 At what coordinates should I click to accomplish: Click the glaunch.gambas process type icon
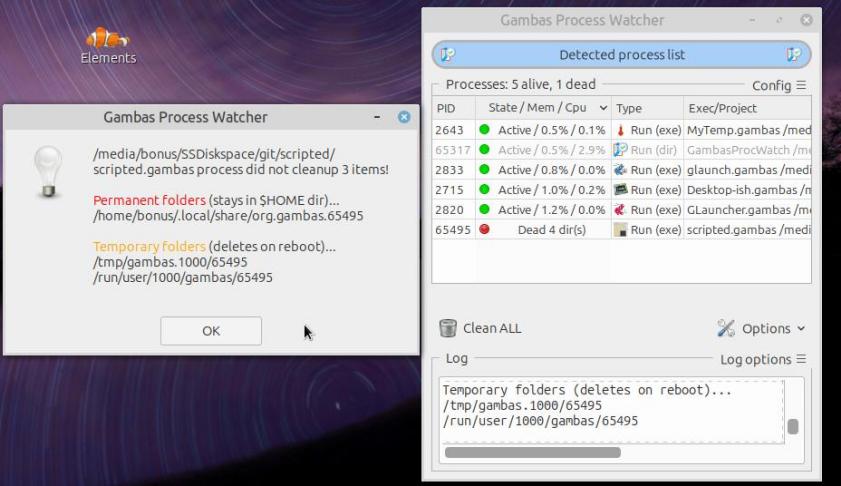coord(620,170)
